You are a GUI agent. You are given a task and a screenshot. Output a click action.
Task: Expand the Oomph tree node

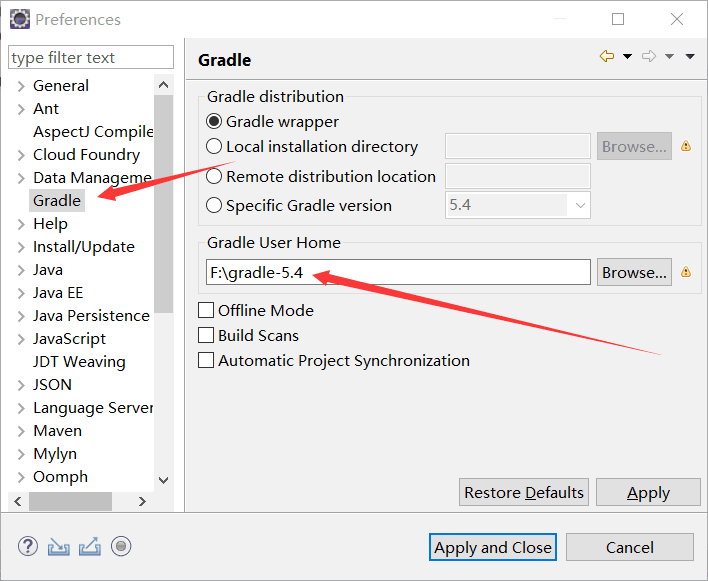pyautogui.click(x=21, y=477)
